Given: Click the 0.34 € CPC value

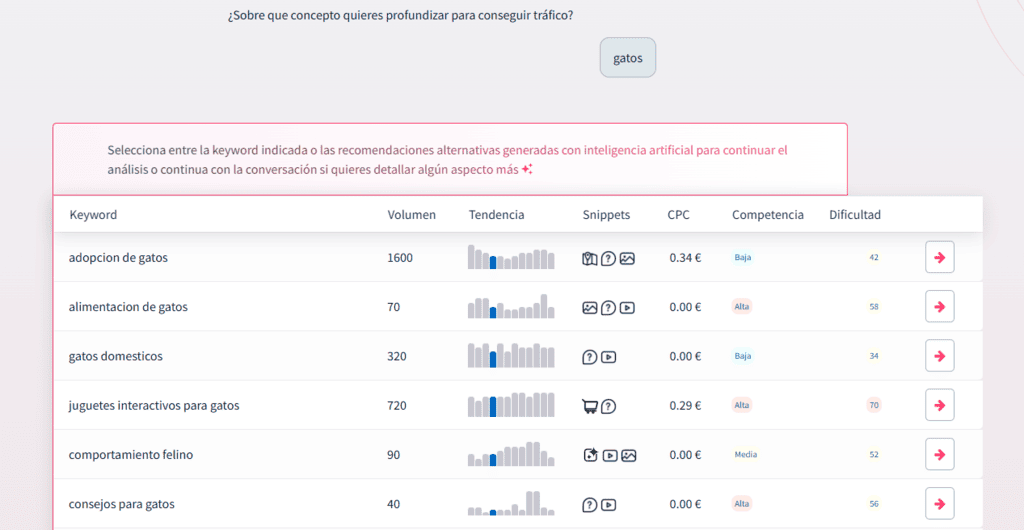Looking at the screenshot, I should click(685, 258).
